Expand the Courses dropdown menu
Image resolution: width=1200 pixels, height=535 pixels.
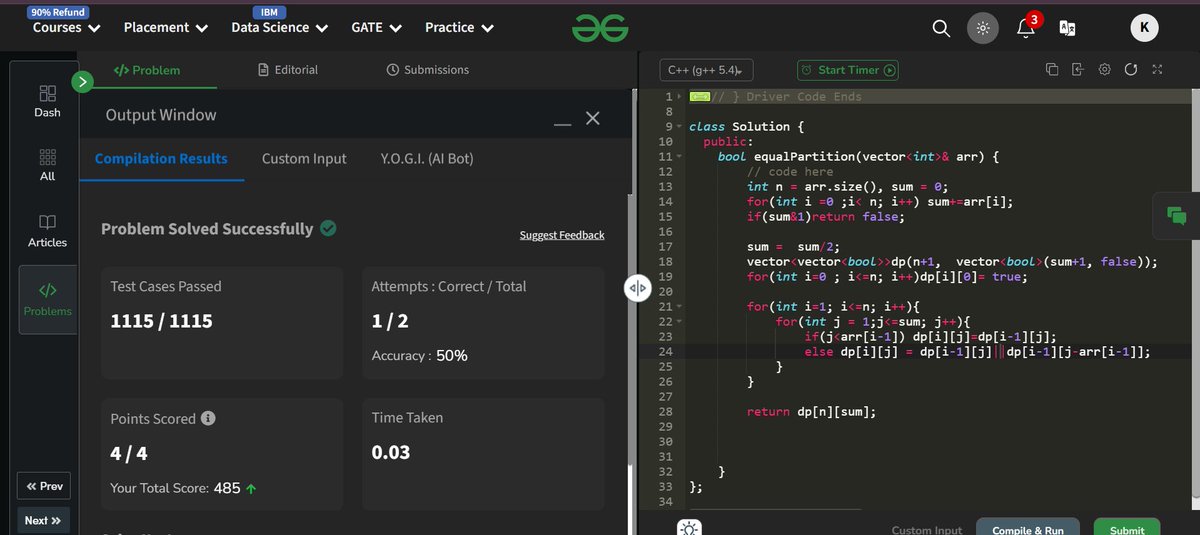[66, 28]
